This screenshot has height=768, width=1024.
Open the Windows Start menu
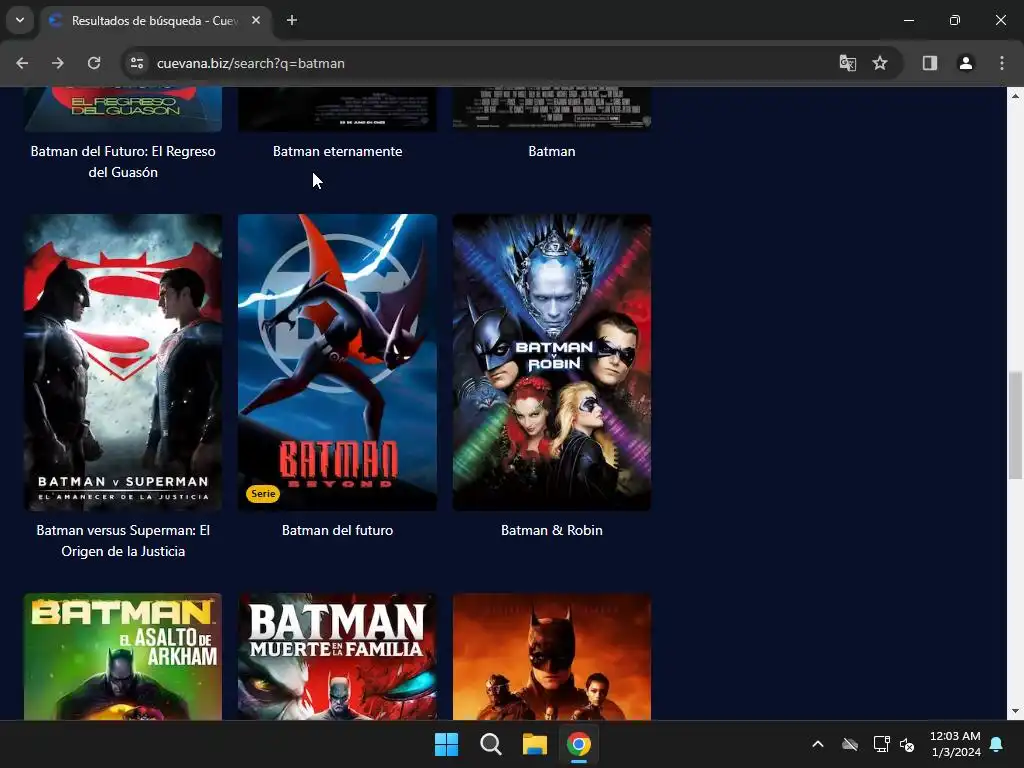tap(447, 744)
